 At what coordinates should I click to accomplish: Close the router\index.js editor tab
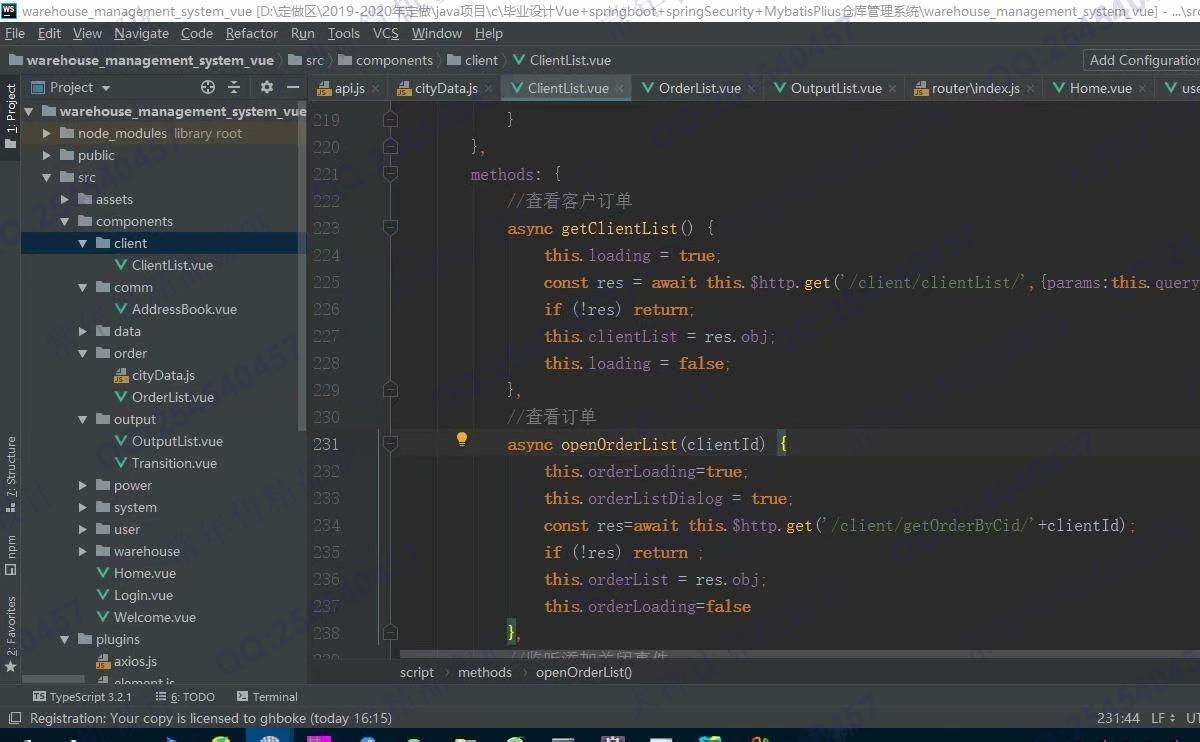(x=1031, y=89)
